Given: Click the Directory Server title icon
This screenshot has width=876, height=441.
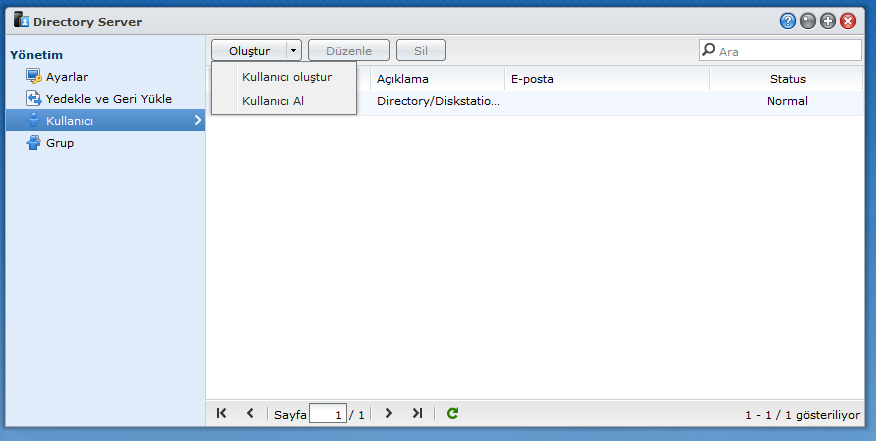Looking at the screenshot, I should coord(21,20).
